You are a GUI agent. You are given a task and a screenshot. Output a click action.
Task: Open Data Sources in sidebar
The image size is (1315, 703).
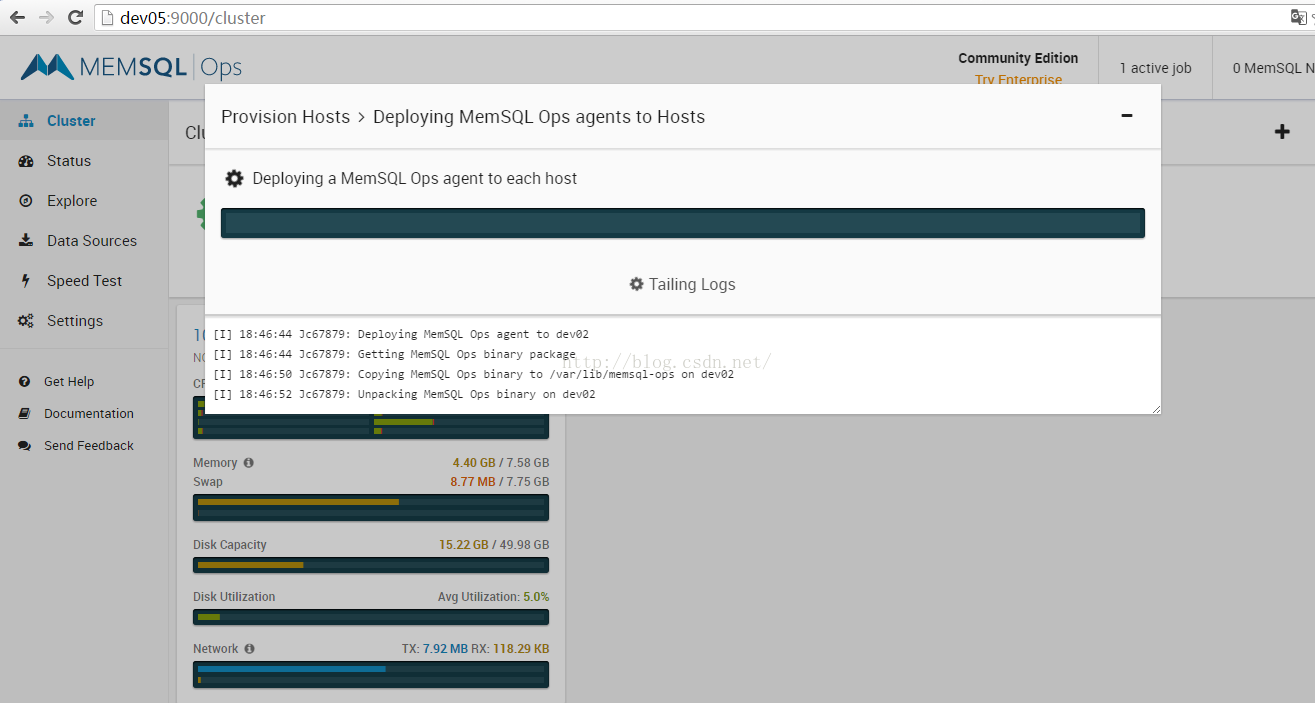click(84, 240)
